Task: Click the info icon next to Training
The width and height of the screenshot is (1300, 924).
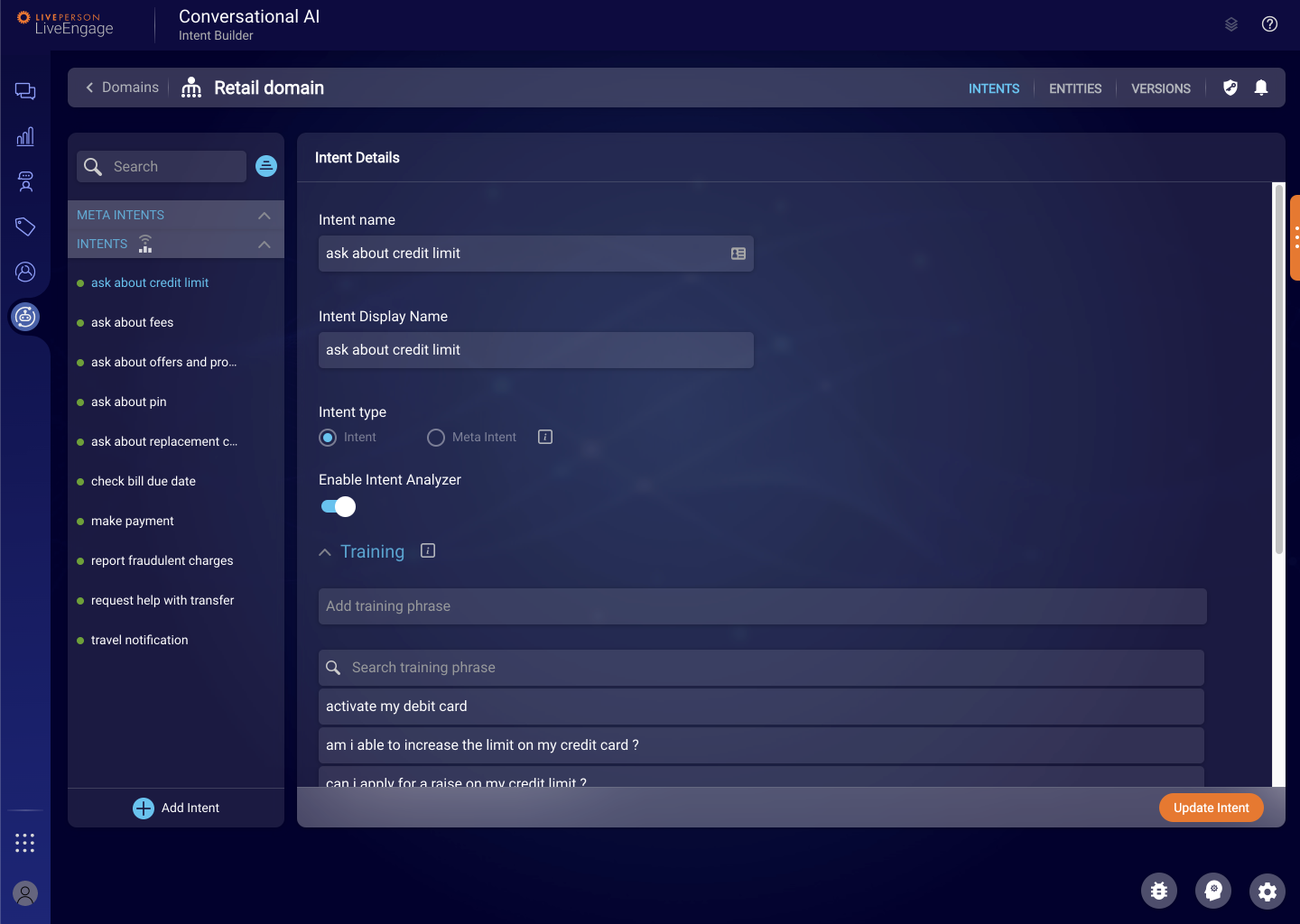Action: pyautogui.click(x=428, y=550)
